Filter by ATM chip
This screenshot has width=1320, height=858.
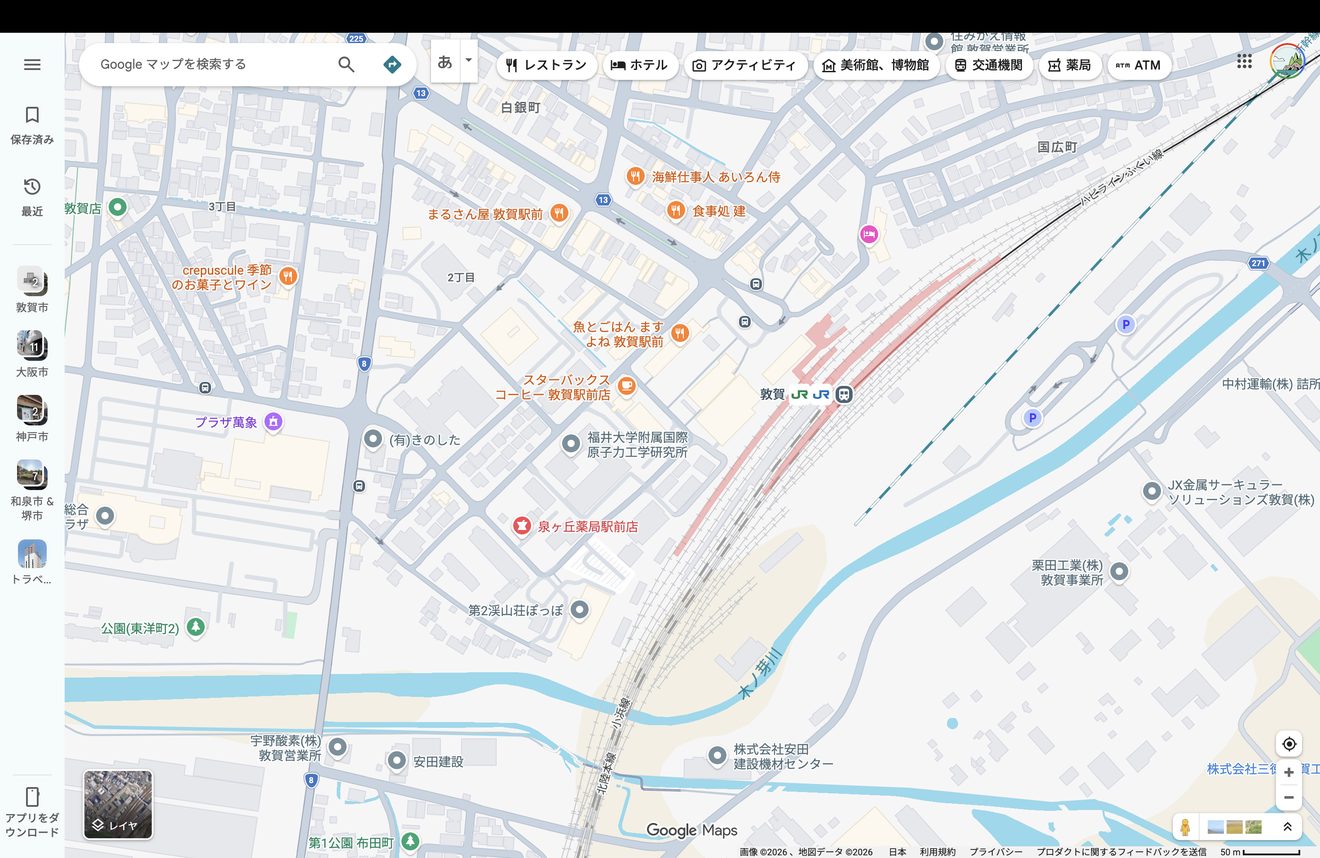point(1138,65)
